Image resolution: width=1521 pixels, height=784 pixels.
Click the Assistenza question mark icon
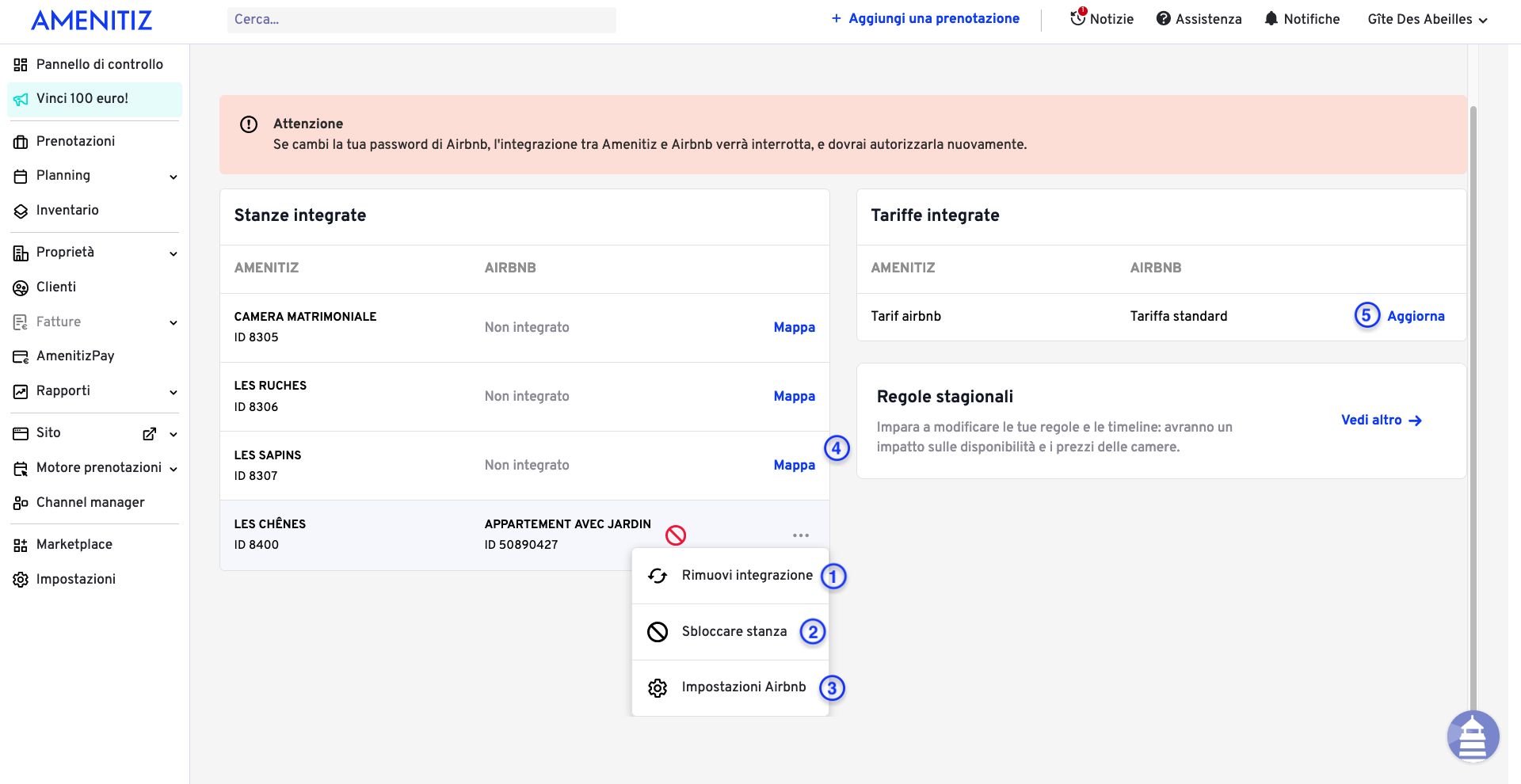tap(1163, 18)
